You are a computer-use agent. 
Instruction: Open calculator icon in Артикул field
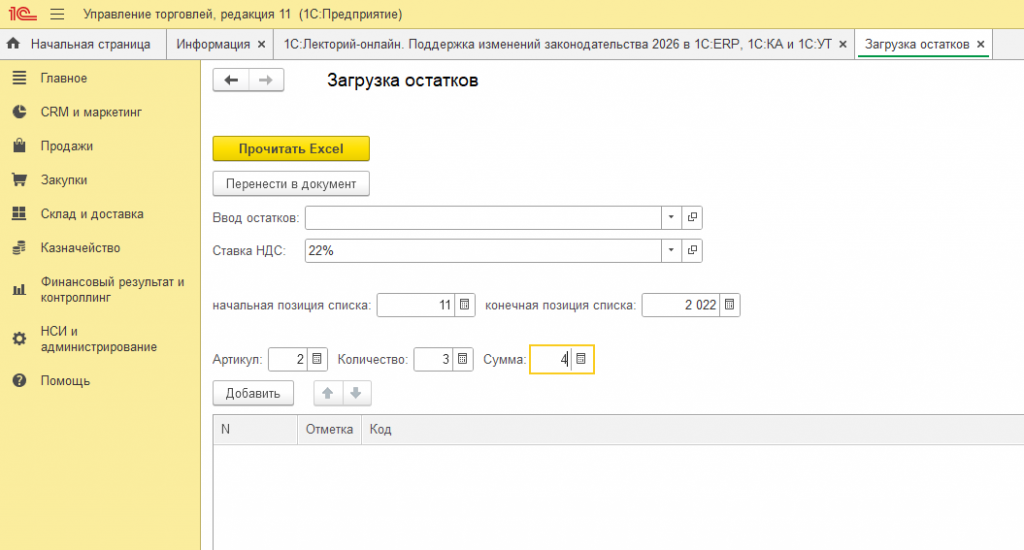click(317, 359)
